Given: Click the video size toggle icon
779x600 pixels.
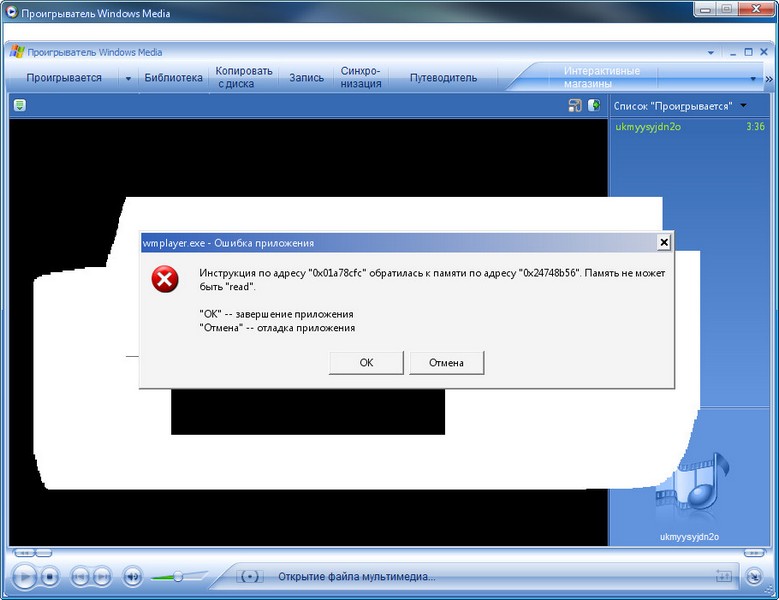Looking at the screenshot, I should (575, 105).
